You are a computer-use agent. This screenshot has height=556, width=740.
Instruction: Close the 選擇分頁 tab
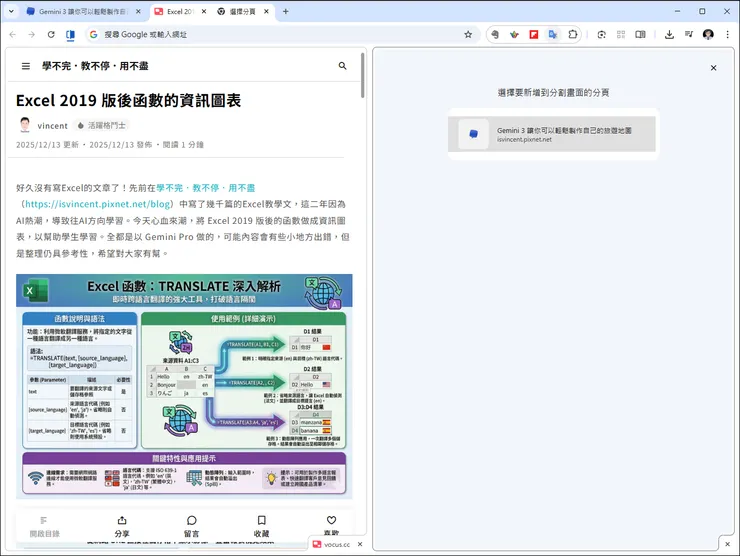[266, 11]
